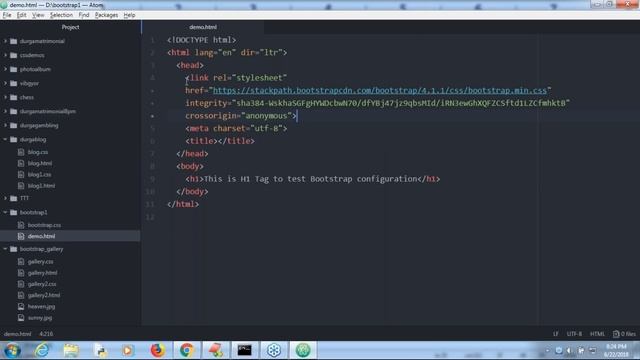
Task: Open the View menu
Action: 38,15
